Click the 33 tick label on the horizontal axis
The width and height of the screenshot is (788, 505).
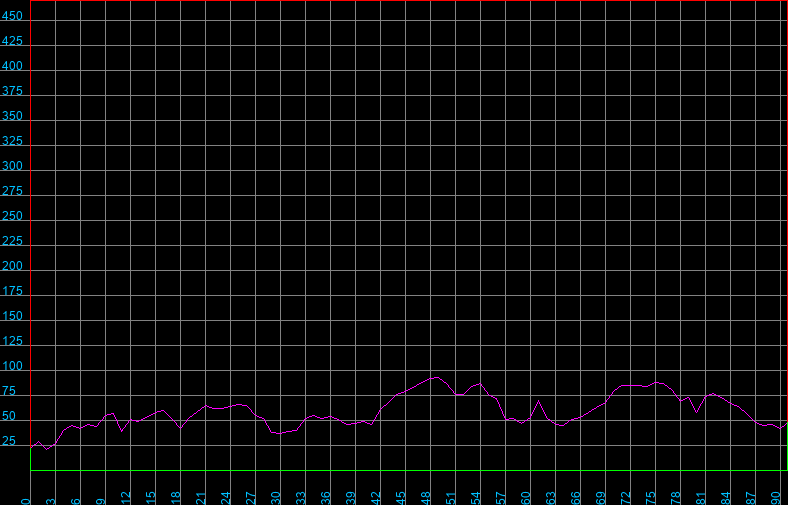click(x=301, y=498)
